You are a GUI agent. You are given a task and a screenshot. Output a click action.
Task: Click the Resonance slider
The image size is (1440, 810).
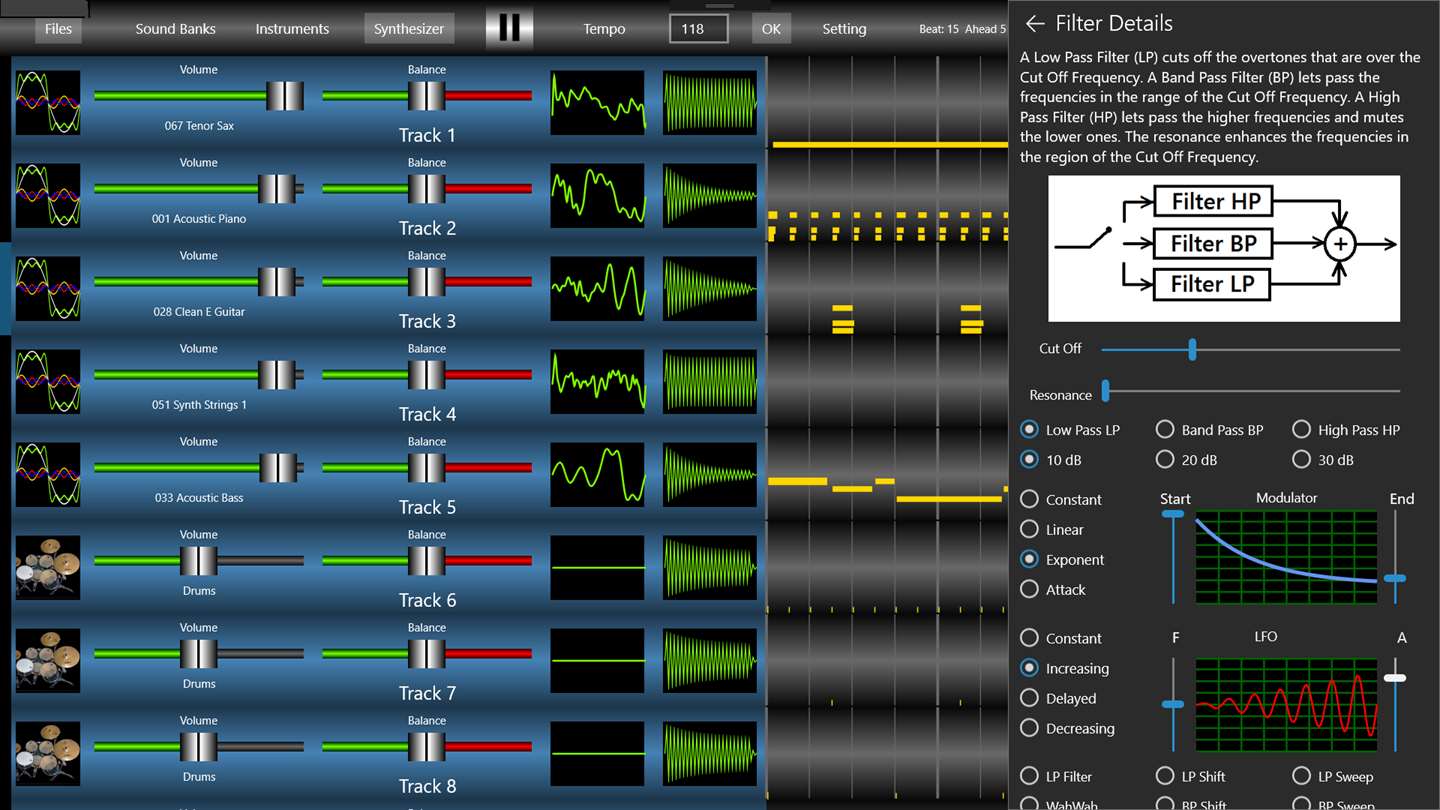[1250, 391]
